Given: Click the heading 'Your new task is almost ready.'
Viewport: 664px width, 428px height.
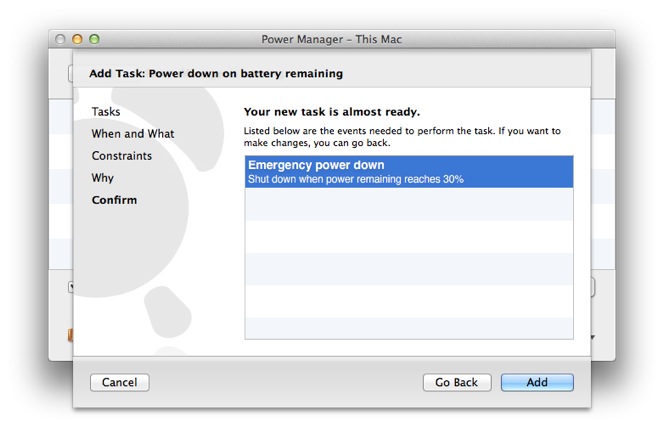Looking at the screenshot, I should 332,112.
